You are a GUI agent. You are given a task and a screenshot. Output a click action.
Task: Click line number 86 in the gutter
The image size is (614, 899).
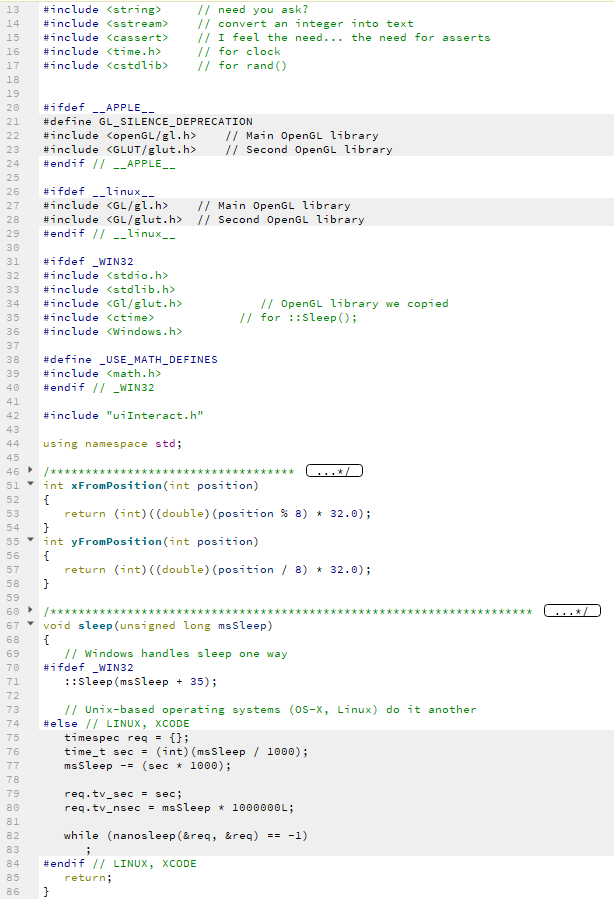(x=13, y=892)
